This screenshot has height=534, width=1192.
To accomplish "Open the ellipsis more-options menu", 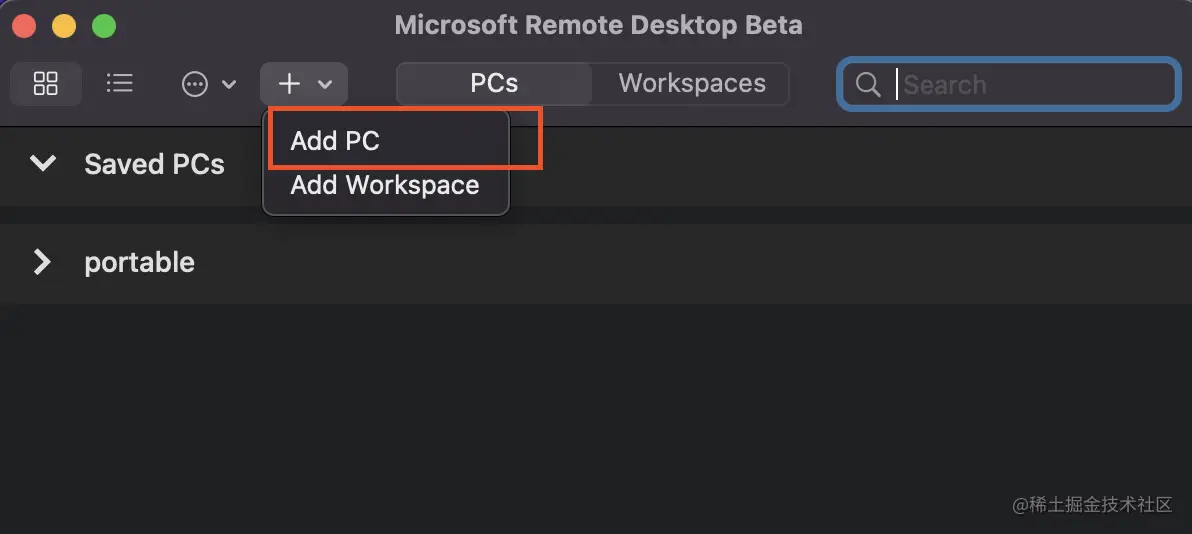I will 208,84.
